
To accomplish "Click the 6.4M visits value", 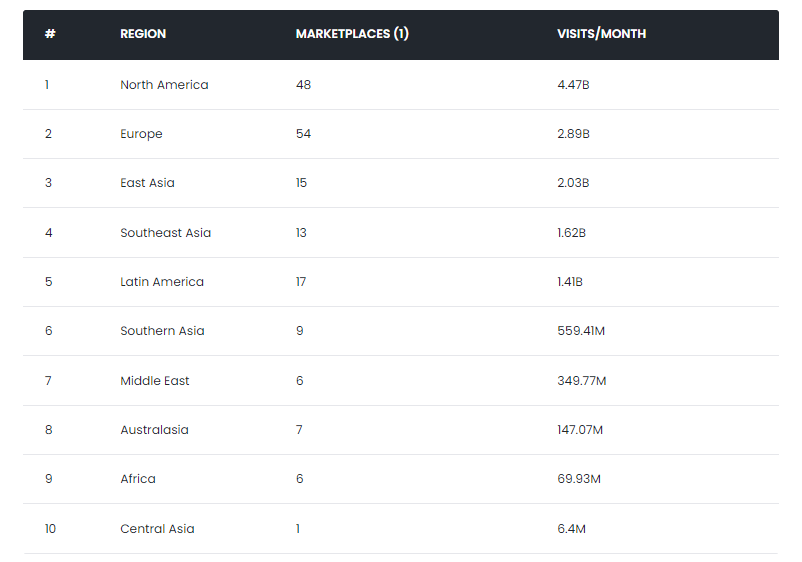I will 571,529.
